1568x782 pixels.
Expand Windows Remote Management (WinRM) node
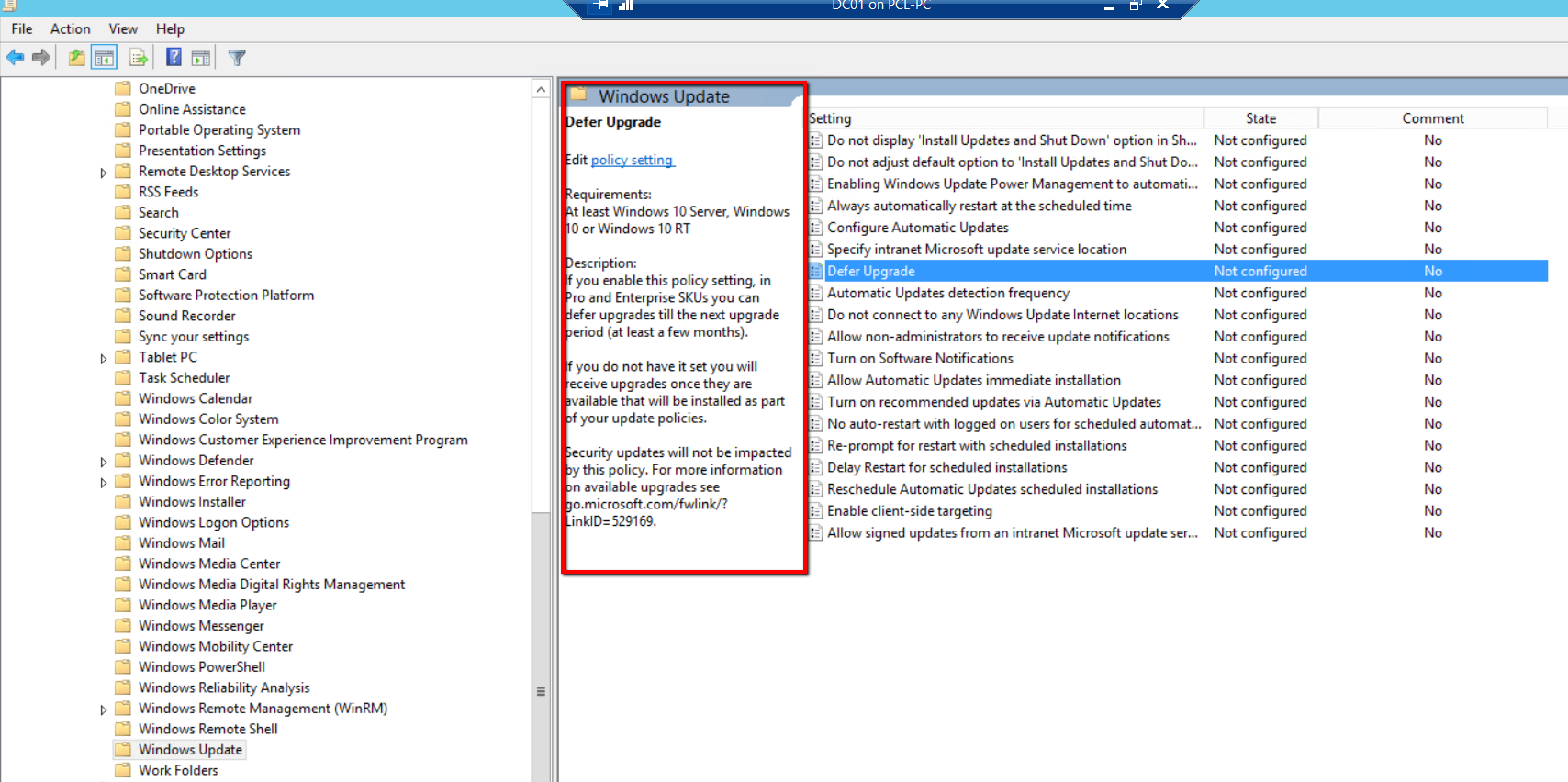[103, 709]
